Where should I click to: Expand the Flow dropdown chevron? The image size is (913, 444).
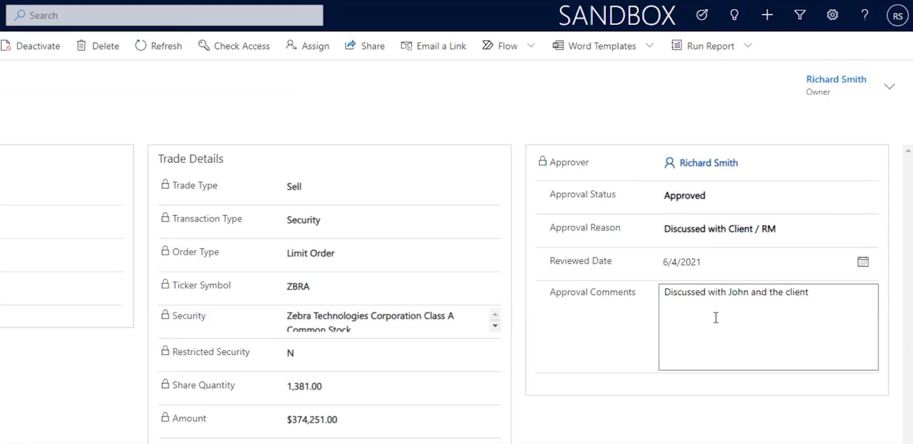pyautogui.click(x=531, y=45)
